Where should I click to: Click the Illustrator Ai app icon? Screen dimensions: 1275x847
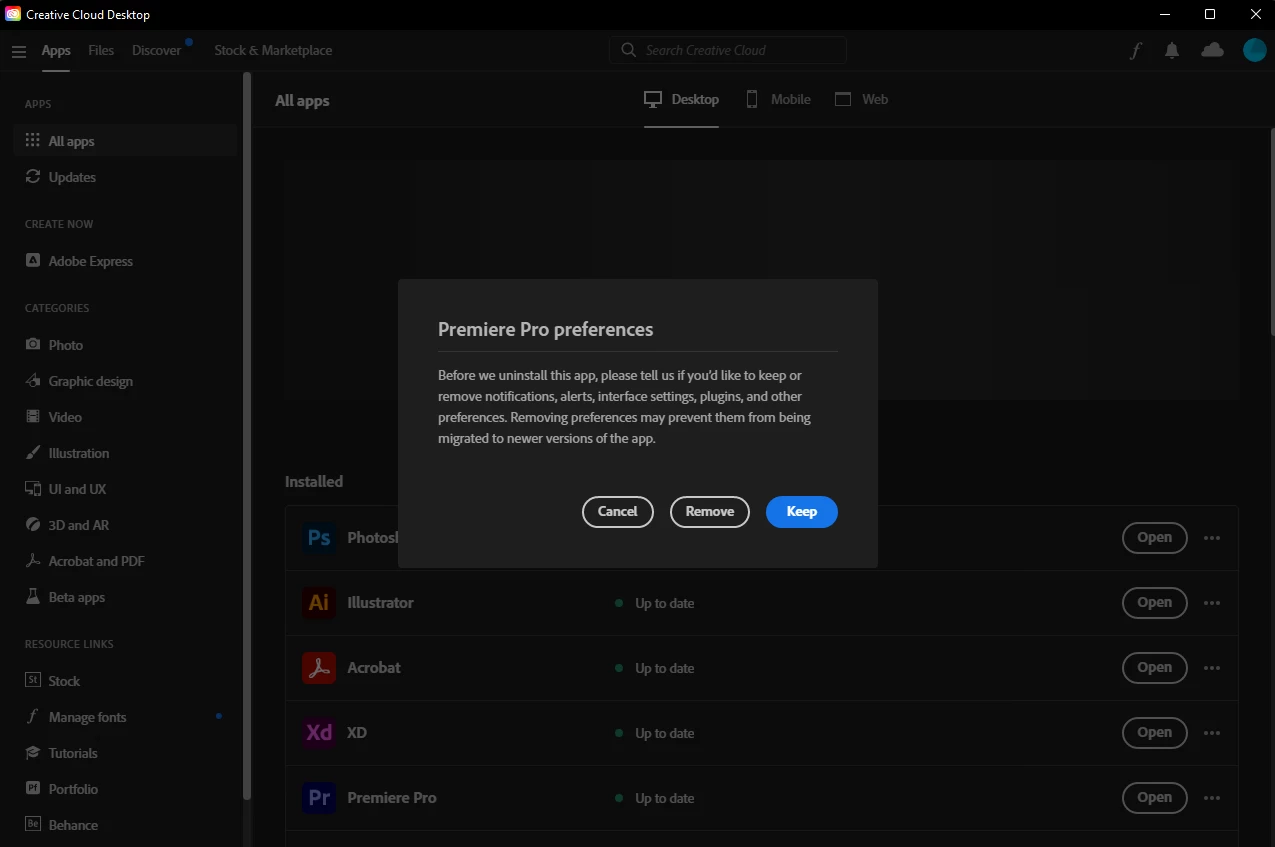(x=319, y=603)
